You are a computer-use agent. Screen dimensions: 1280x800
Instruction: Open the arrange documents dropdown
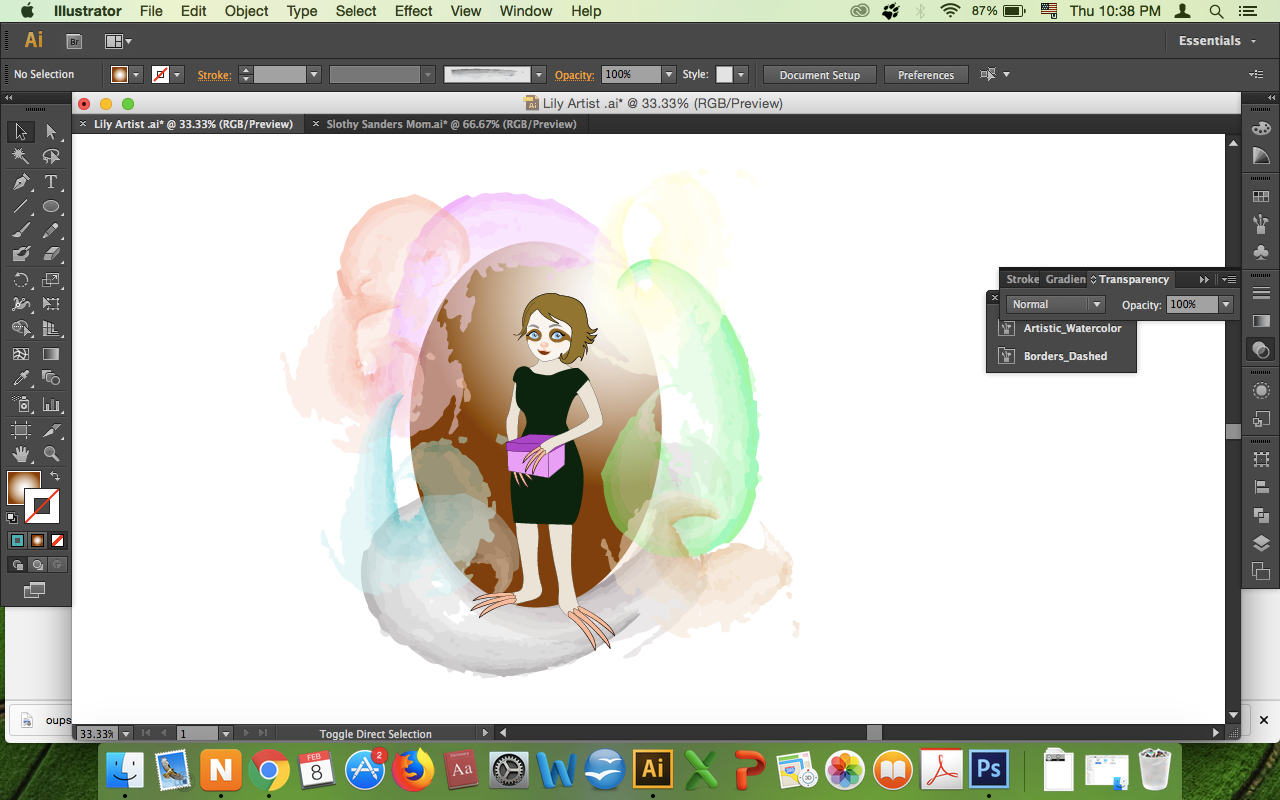119,41
